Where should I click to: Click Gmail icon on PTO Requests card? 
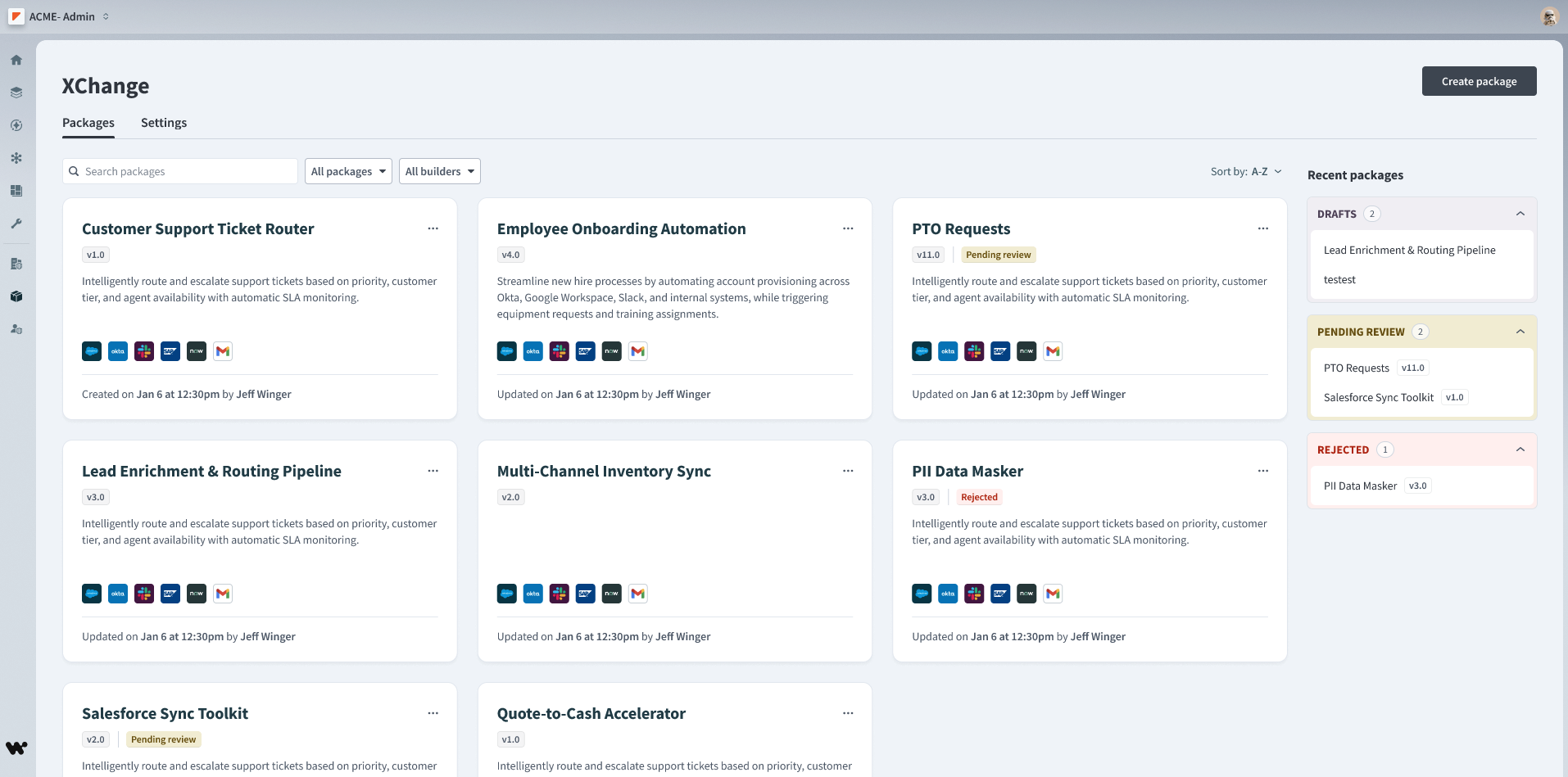point(1053,351)
